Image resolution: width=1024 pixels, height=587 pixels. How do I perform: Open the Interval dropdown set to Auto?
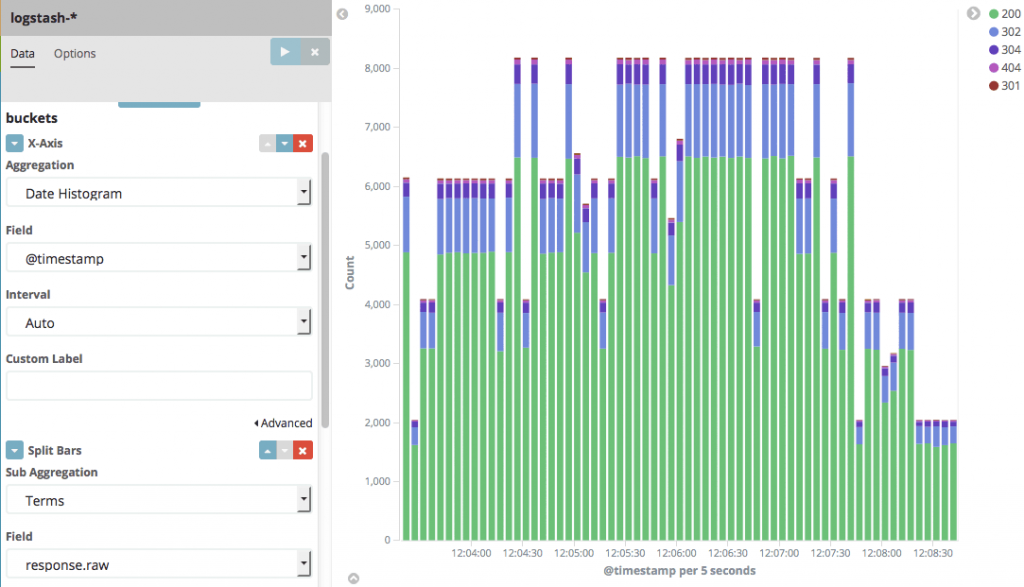click(160, 323)
